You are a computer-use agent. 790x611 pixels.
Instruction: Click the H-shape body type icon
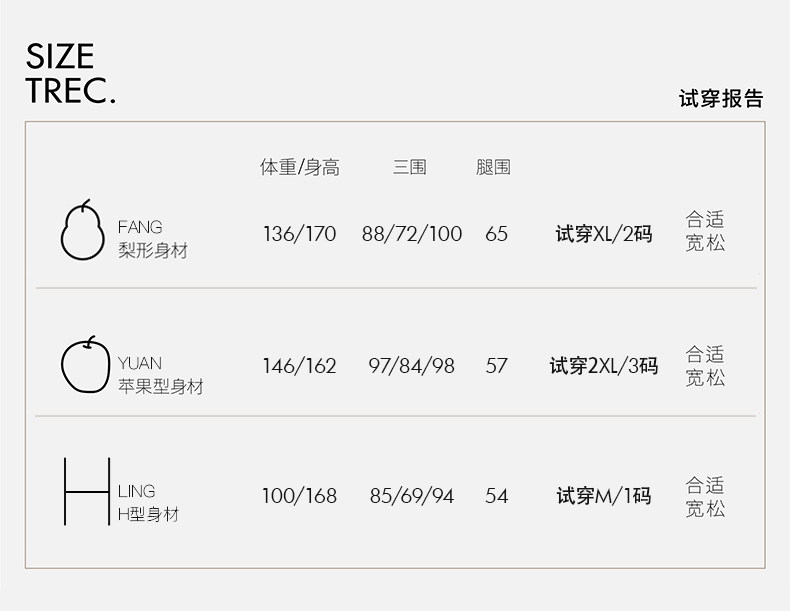[x=86, y=492]
